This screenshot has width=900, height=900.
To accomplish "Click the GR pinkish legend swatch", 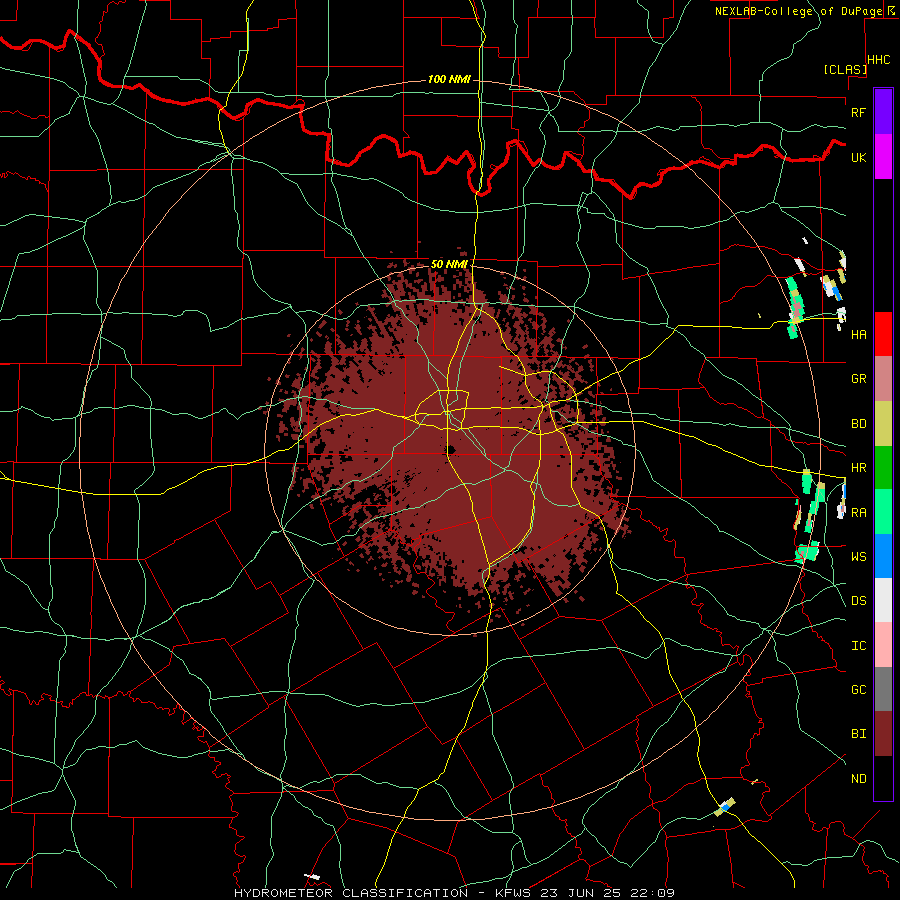I will [883, 379].
